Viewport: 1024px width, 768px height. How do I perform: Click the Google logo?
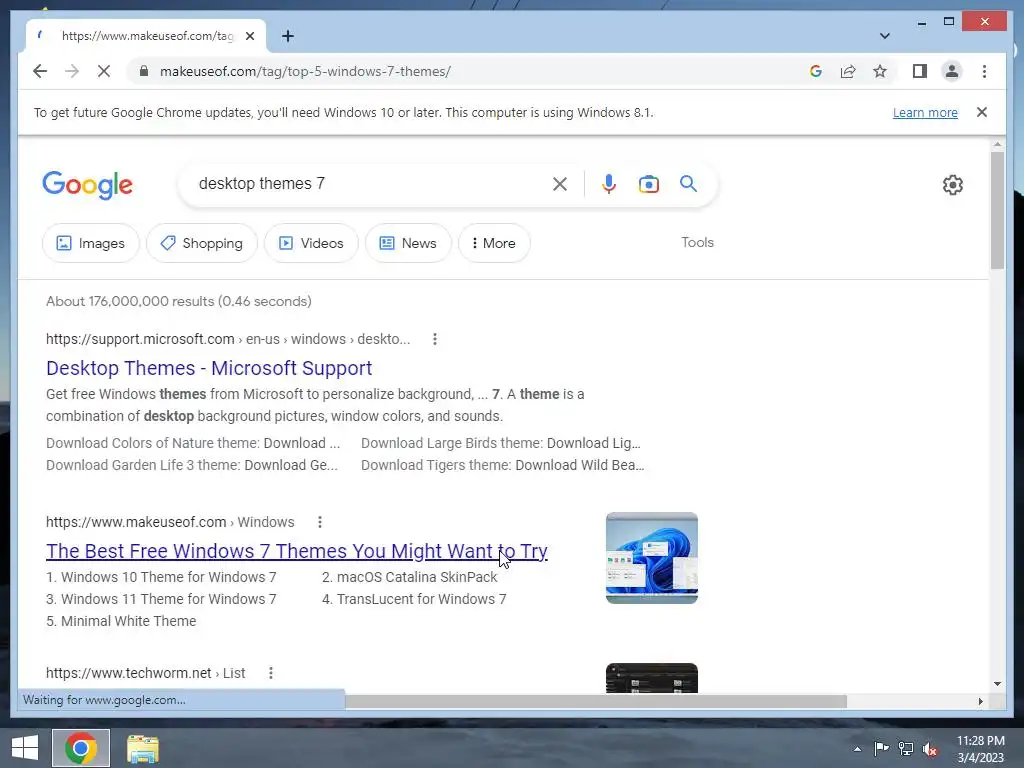point(88,185)
